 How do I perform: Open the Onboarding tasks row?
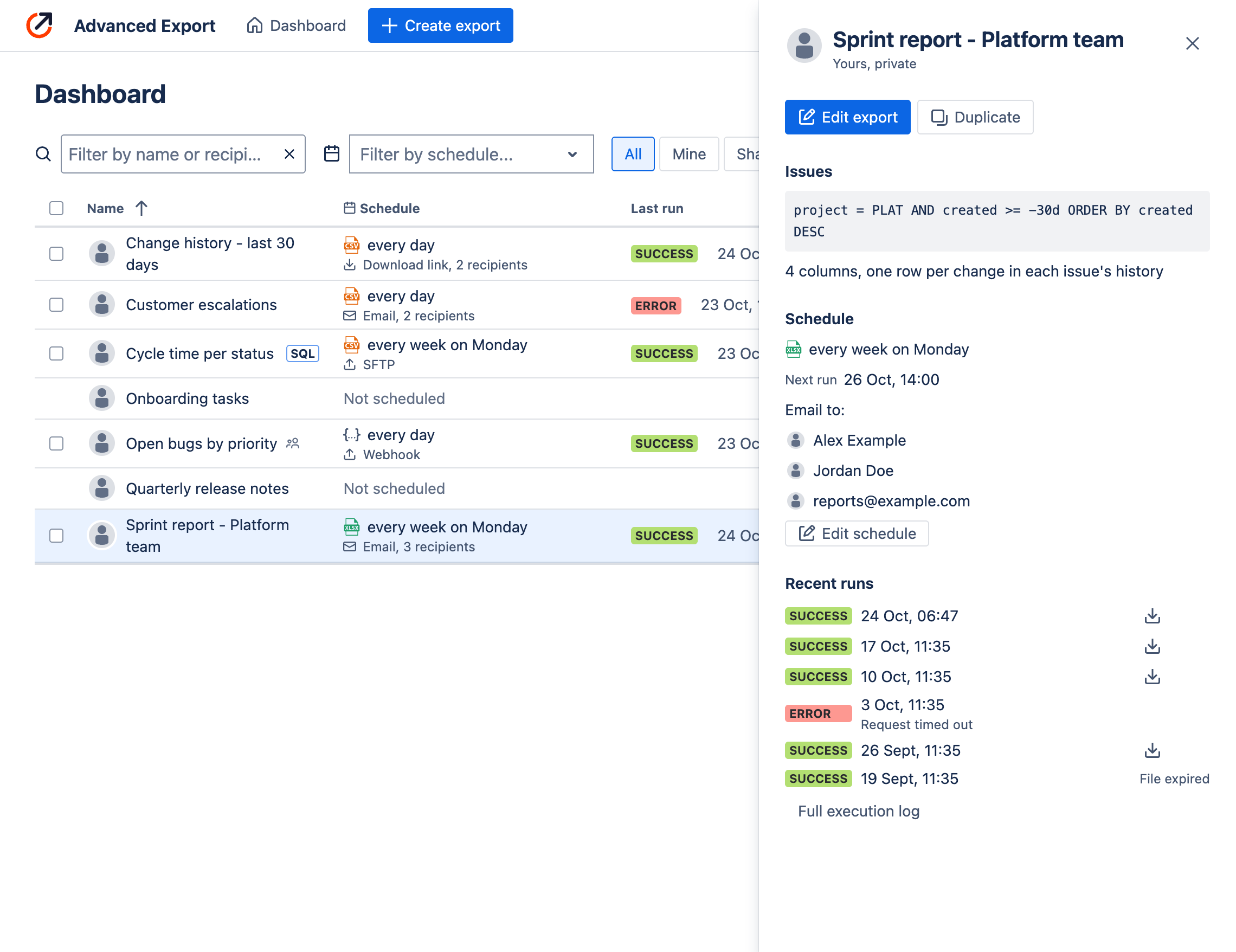point(396,398)
